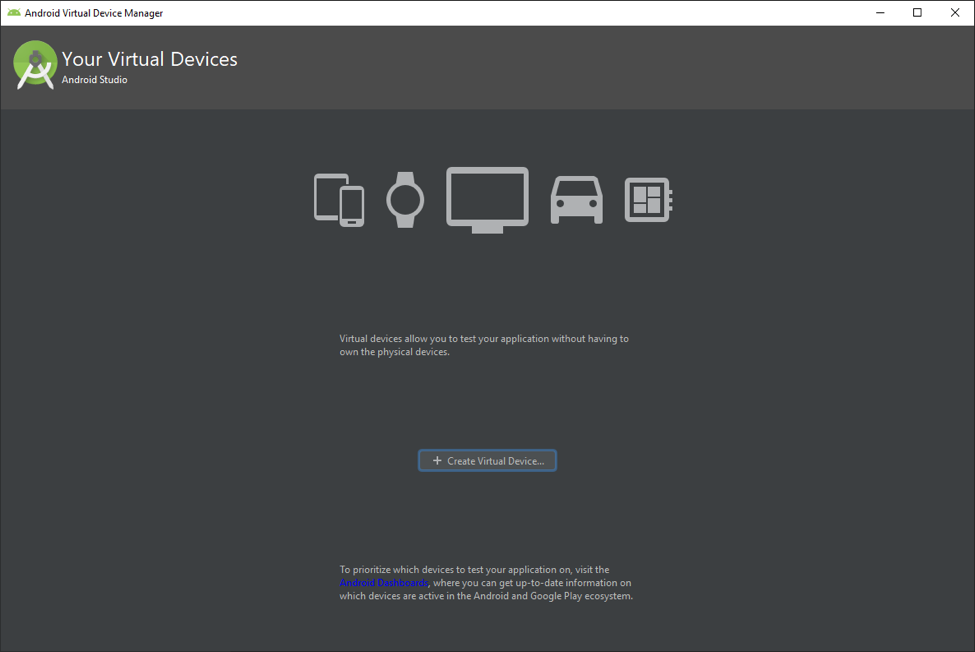Screen dimensions: 975x652
Task: Click the 'Android Studio' subtitle text
Action: (95, 80)
